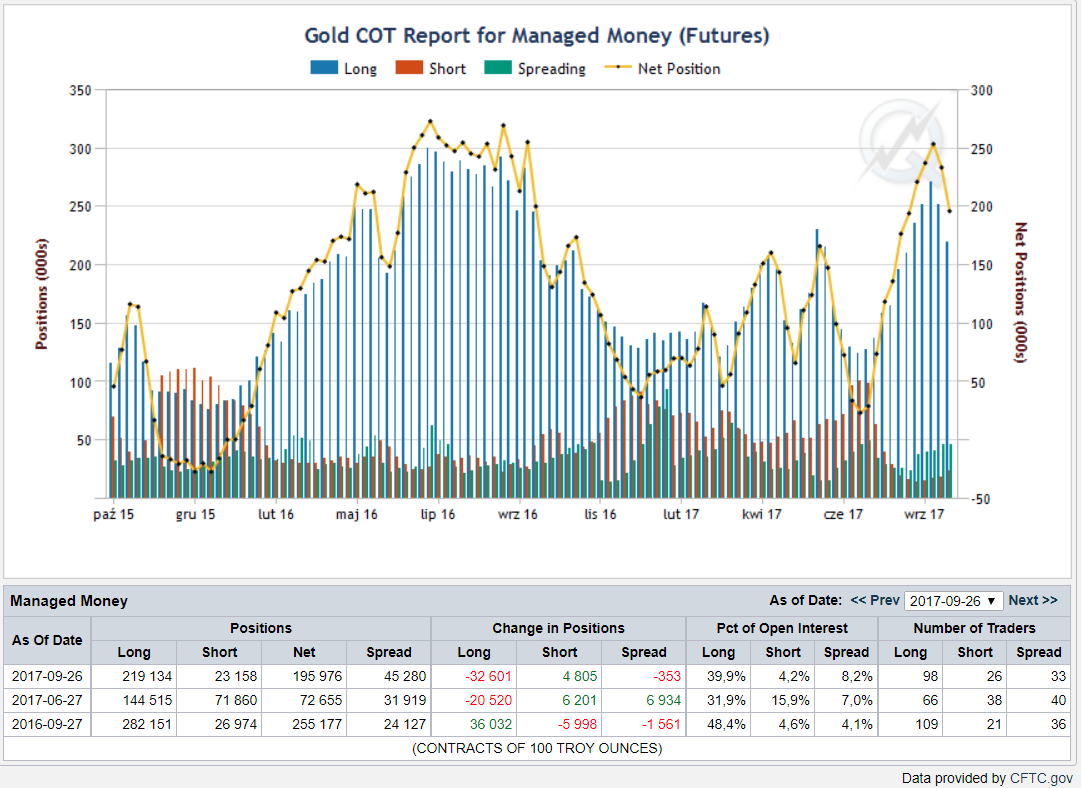This screenshot has width=1082, height=788.
Task: Go to the previous date with << Prev
Action: (x=875, y=600)
